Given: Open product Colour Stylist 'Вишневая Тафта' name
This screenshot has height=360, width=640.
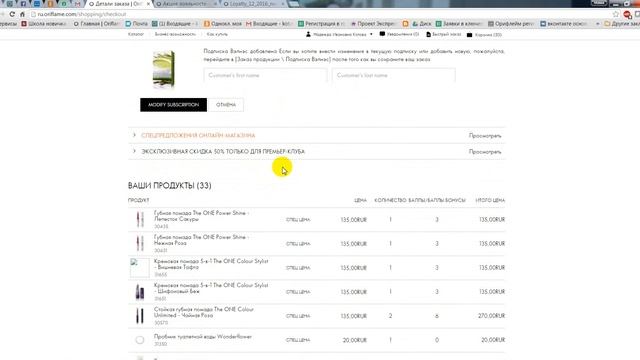Looking at the screenshot, I should click(x=211, y=264).
